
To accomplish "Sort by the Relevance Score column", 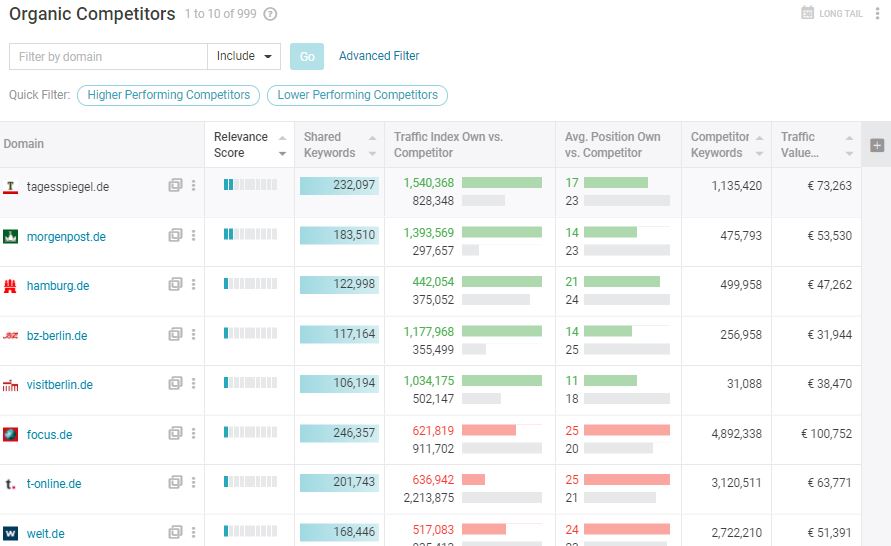I will point(249,145).
